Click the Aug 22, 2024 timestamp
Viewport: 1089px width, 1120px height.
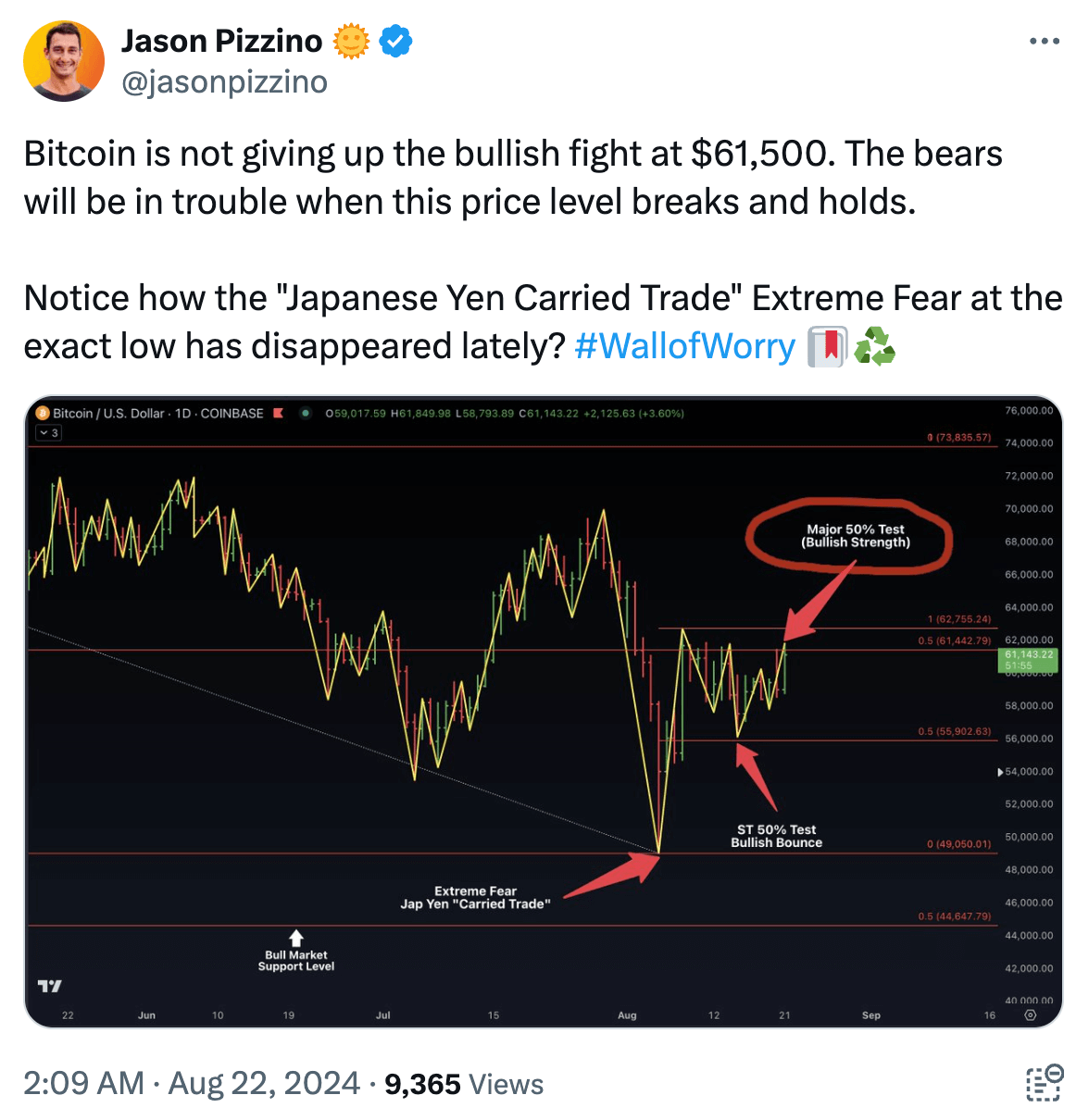tap(260, 1082)
